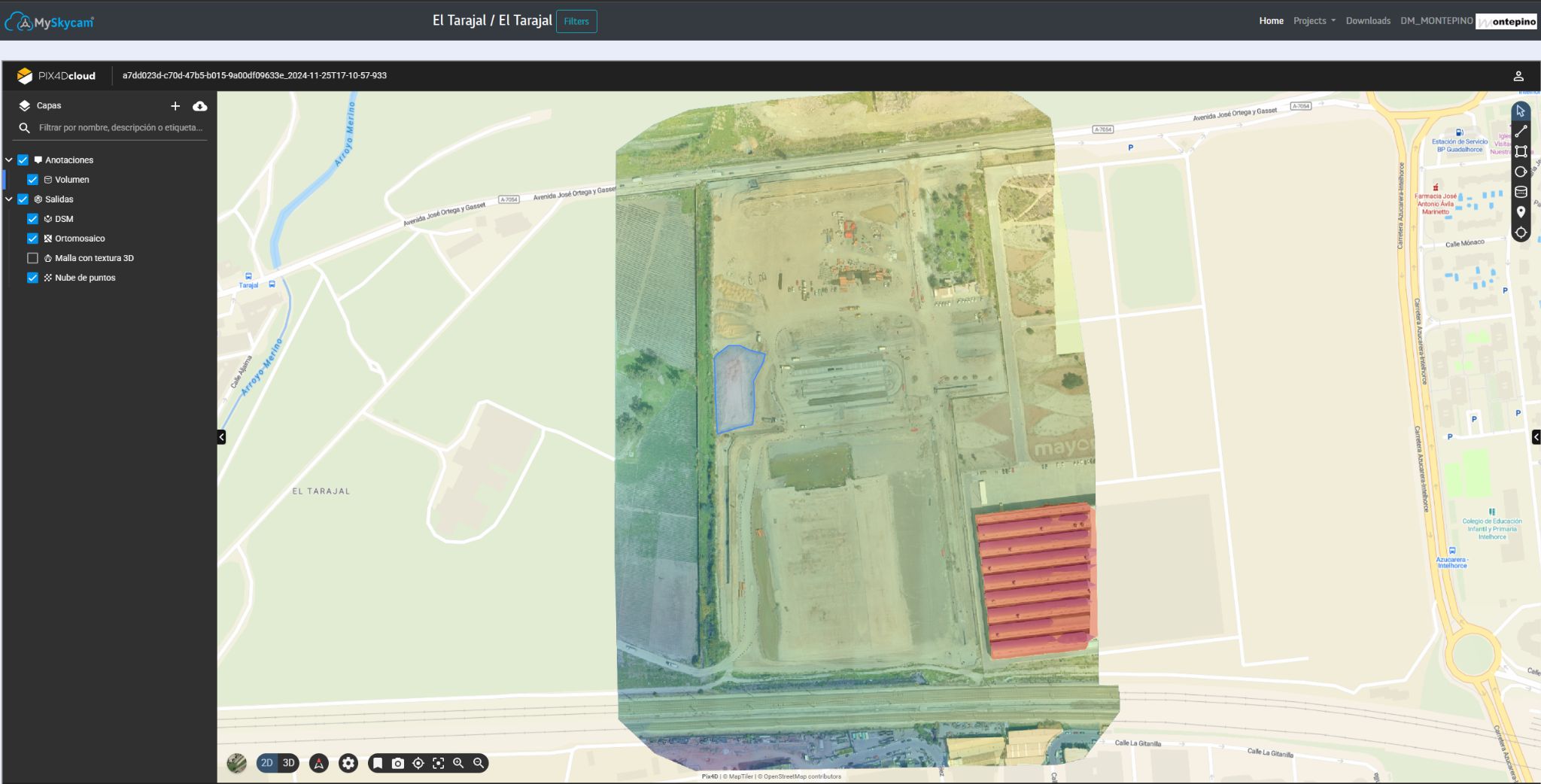Select the volume measurement tool
This screenshot has width=1541, height=784.
pos(1521,192)
